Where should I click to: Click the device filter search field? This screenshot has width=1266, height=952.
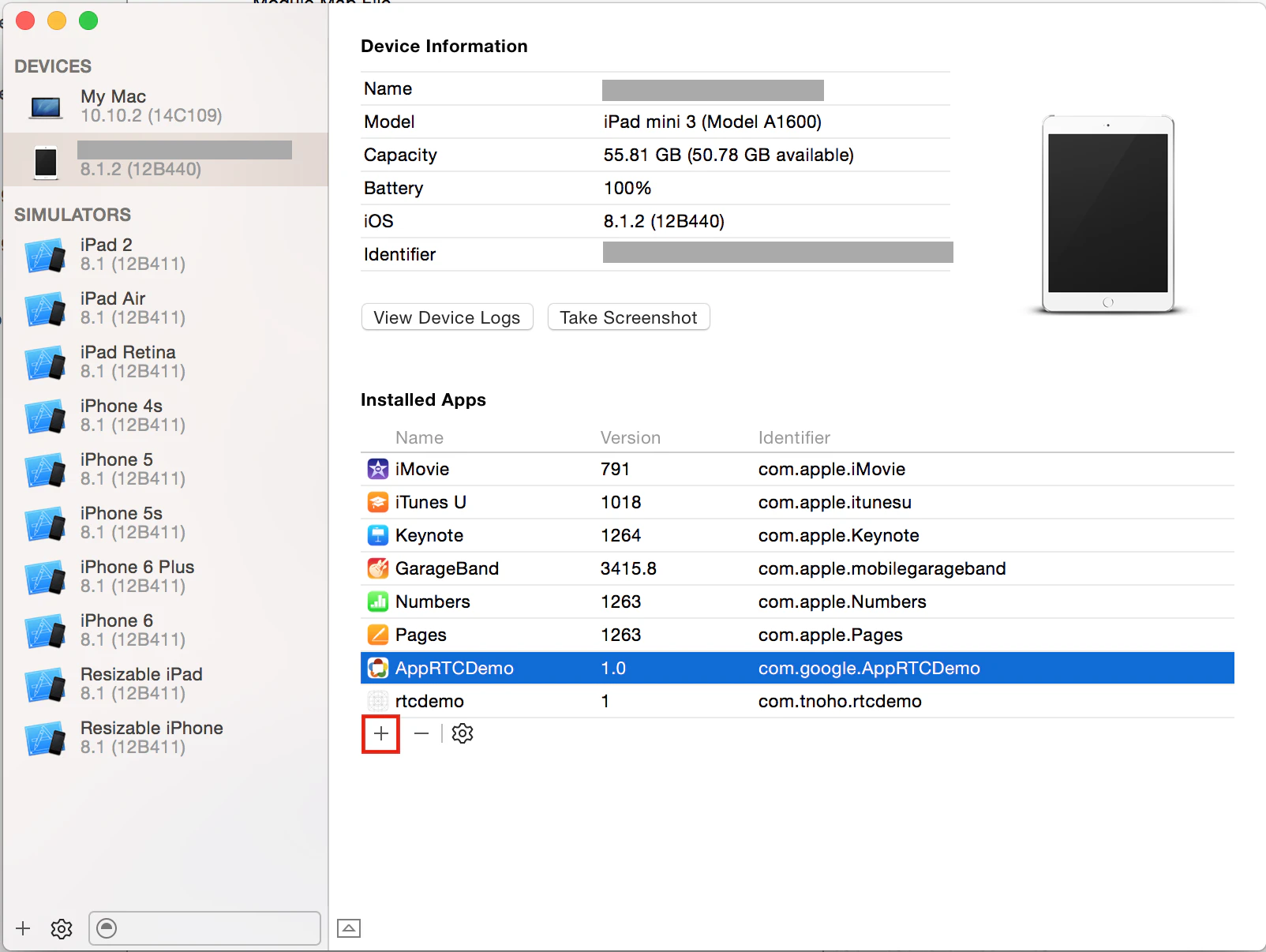[204, 928]
